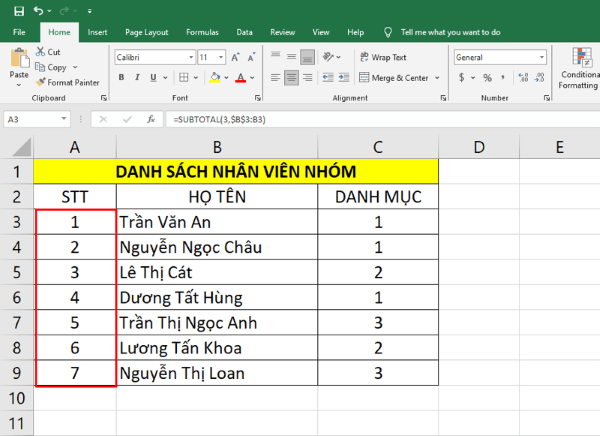Click Tell me what you want to do
600x436 pixels.
pos(450,32)
